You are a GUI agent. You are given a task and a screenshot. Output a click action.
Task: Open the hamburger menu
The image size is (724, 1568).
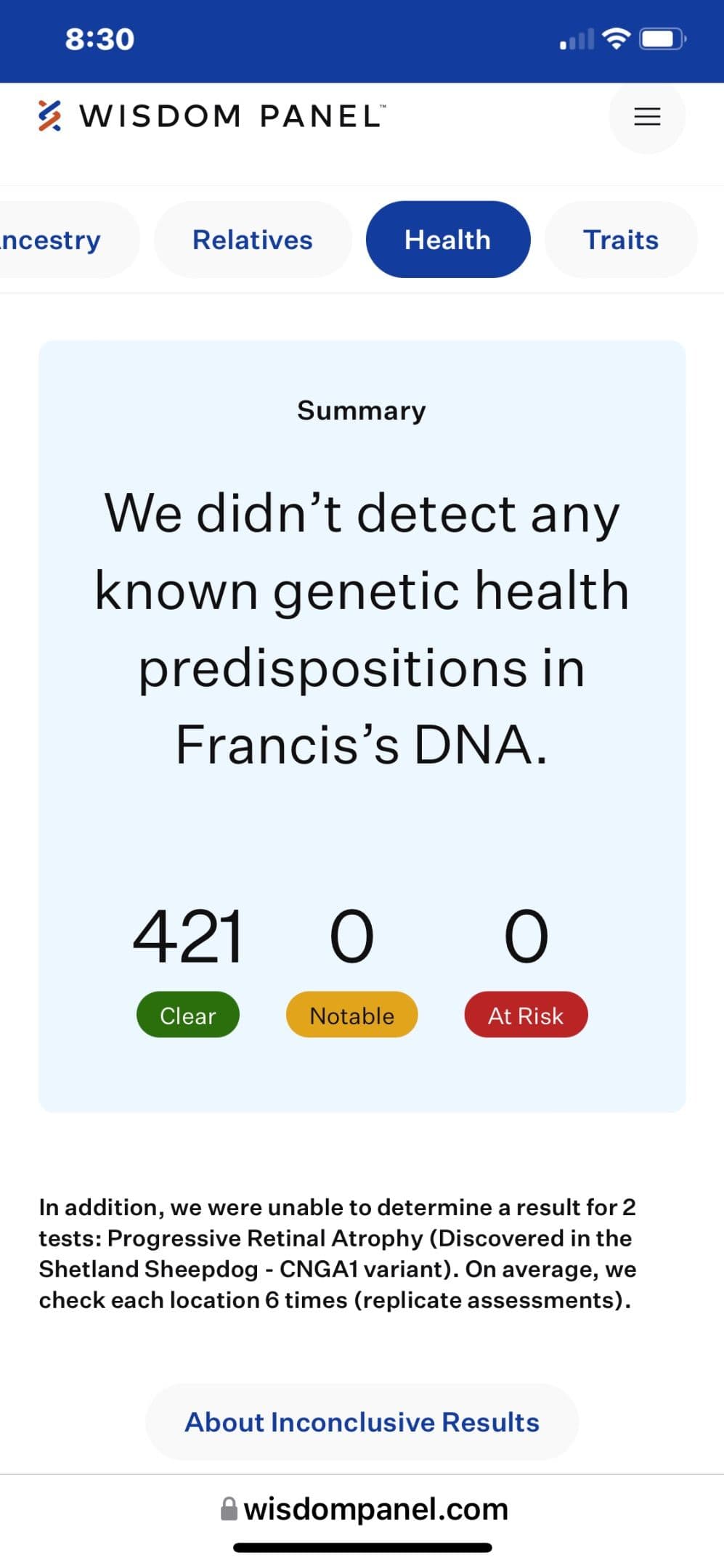[647, 116]
